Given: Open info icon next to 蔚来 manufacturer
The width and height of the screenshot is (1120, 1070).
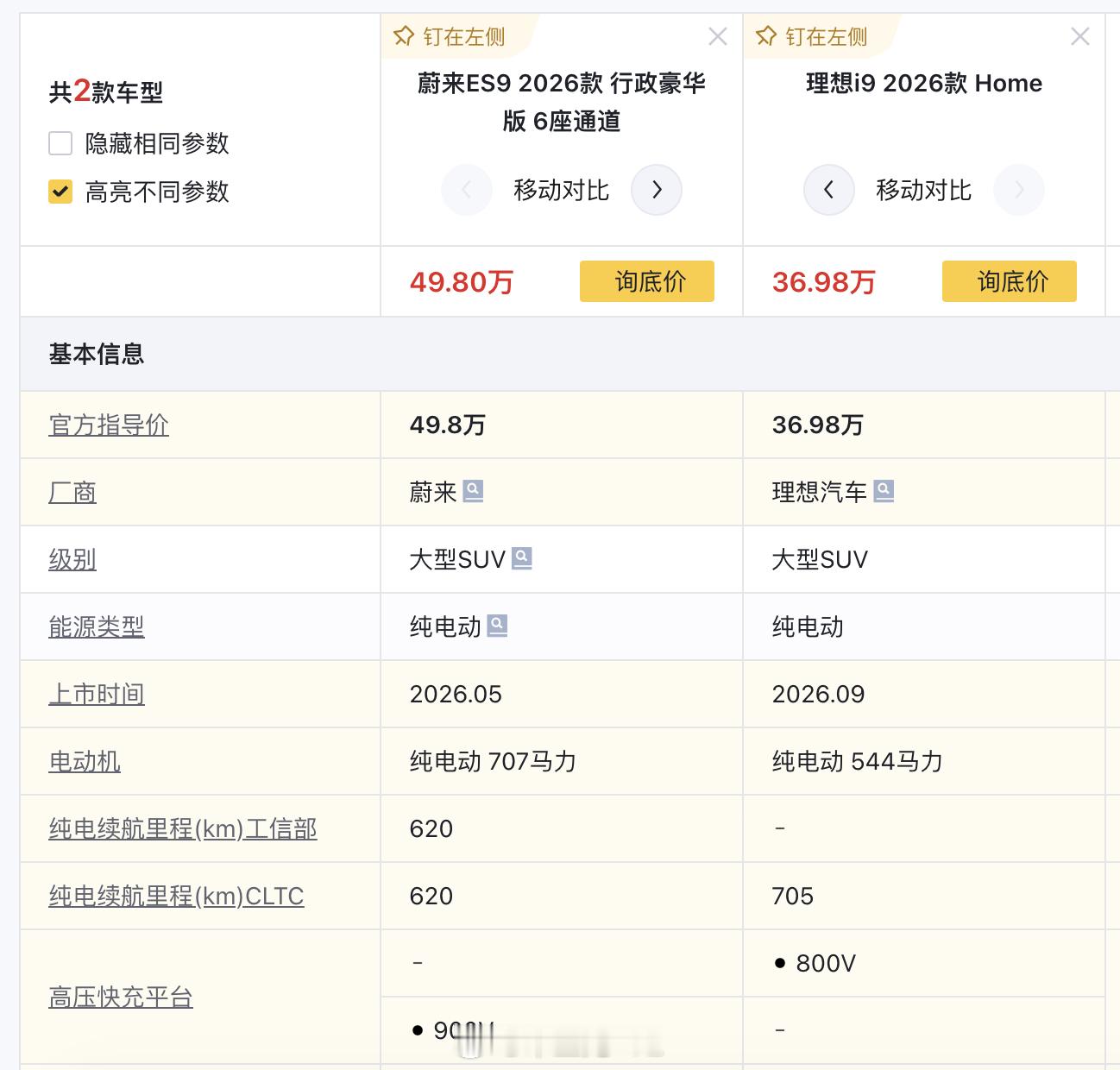Looking at the screenshot, I should point(473,491).
